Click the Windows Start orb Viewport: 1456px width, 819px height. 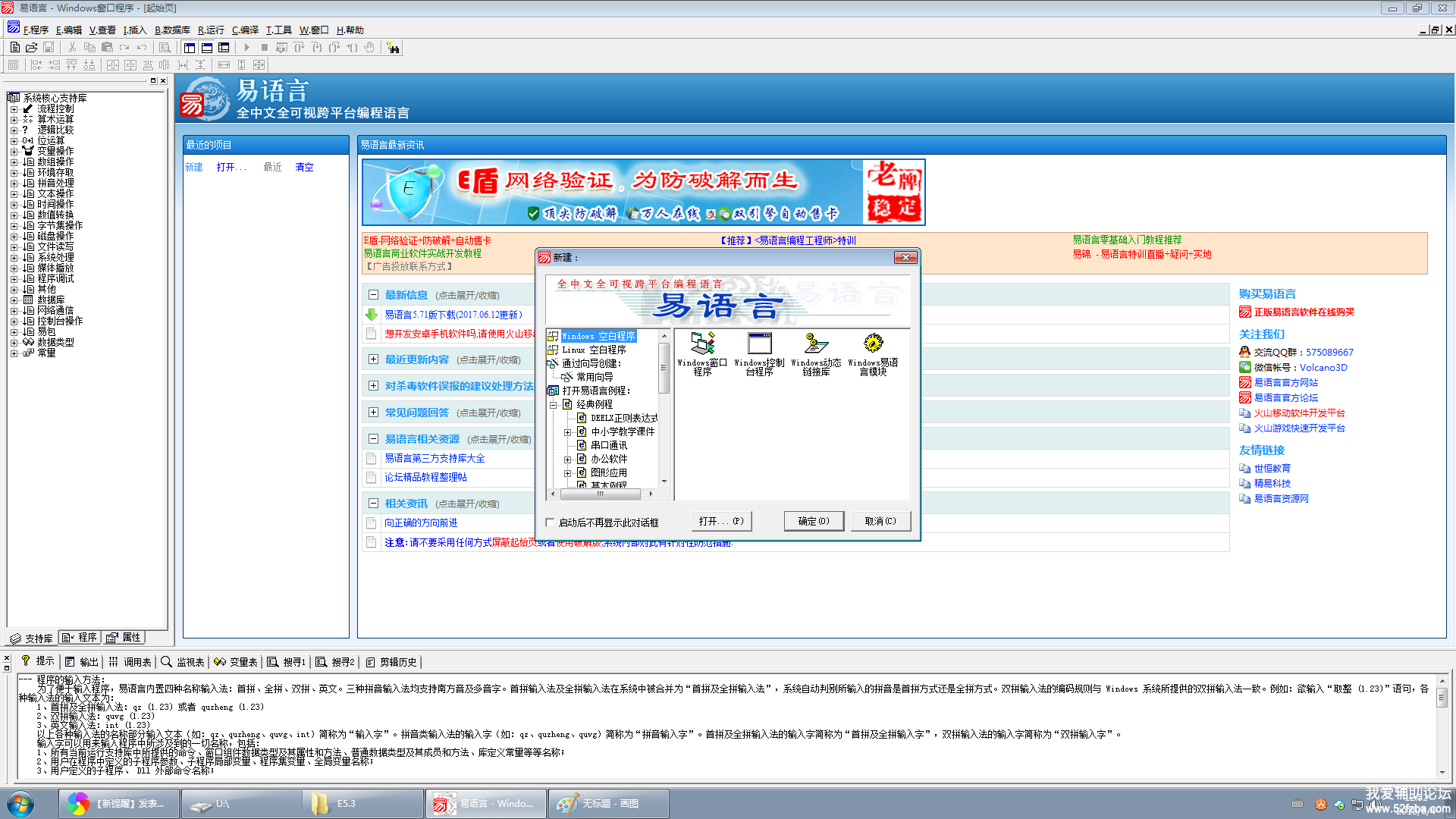(20, 804)
